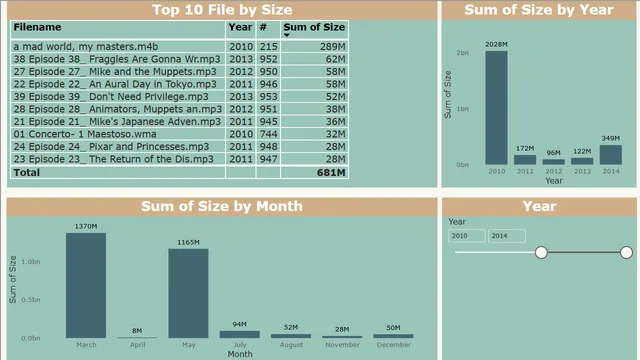The width and height of the screenshot is (640, 360).
Task: Click the Year slicer title
Action: pyautogui.click(x=539, y=206)
